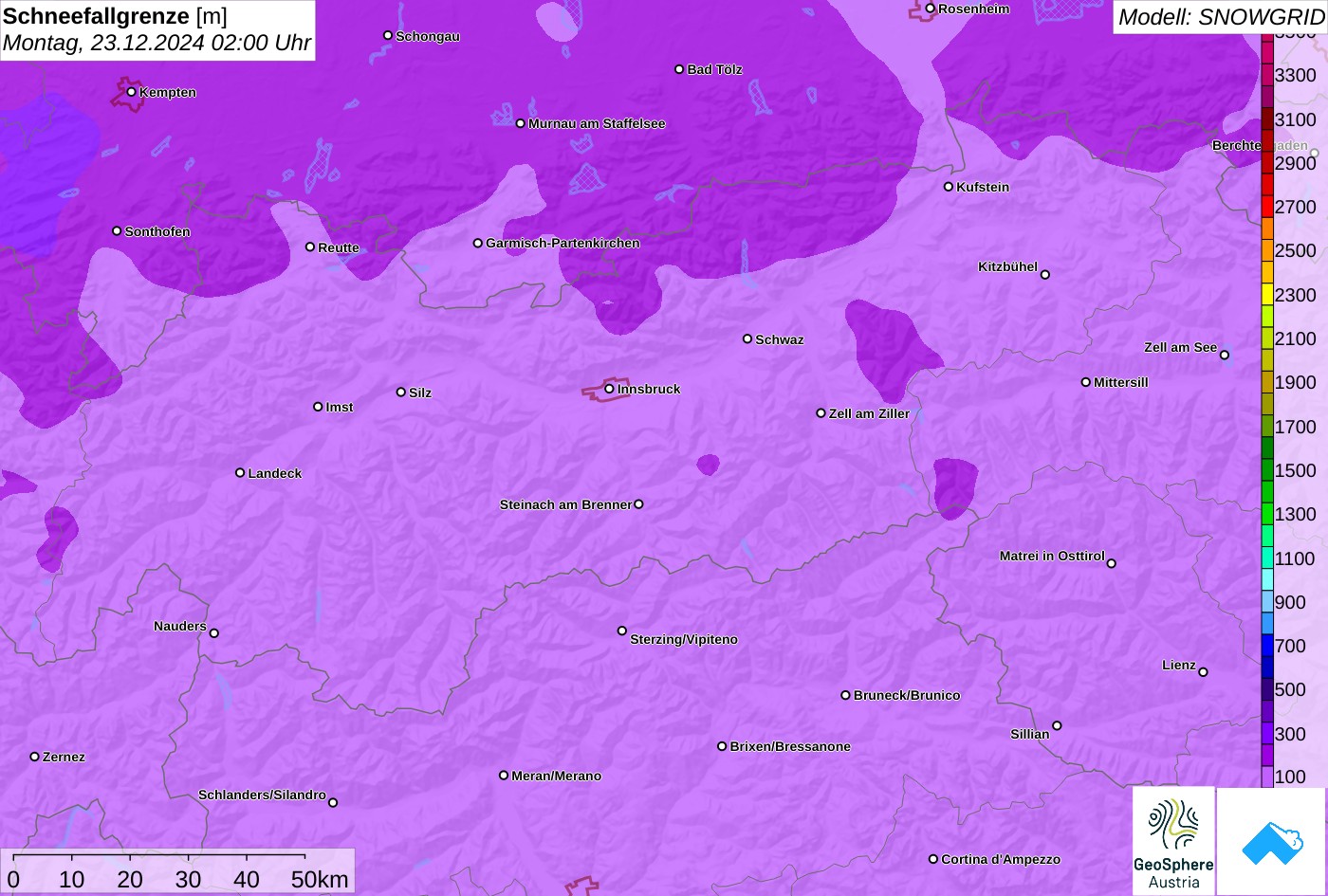The width and height of the screenshot is (1328, 896).
Task: Select the Sillian location dot
Action: click(x=1057, y=726)
